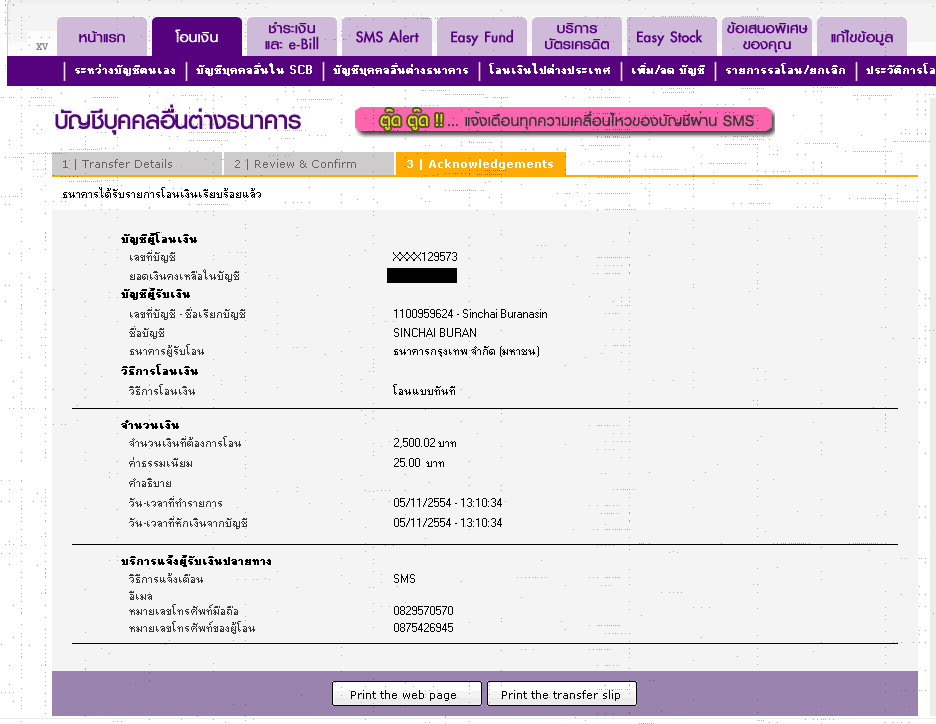The image size is (936, 724).
Task: Go to the บริการบัตรเครดิต tab
Action: [578, 37]
